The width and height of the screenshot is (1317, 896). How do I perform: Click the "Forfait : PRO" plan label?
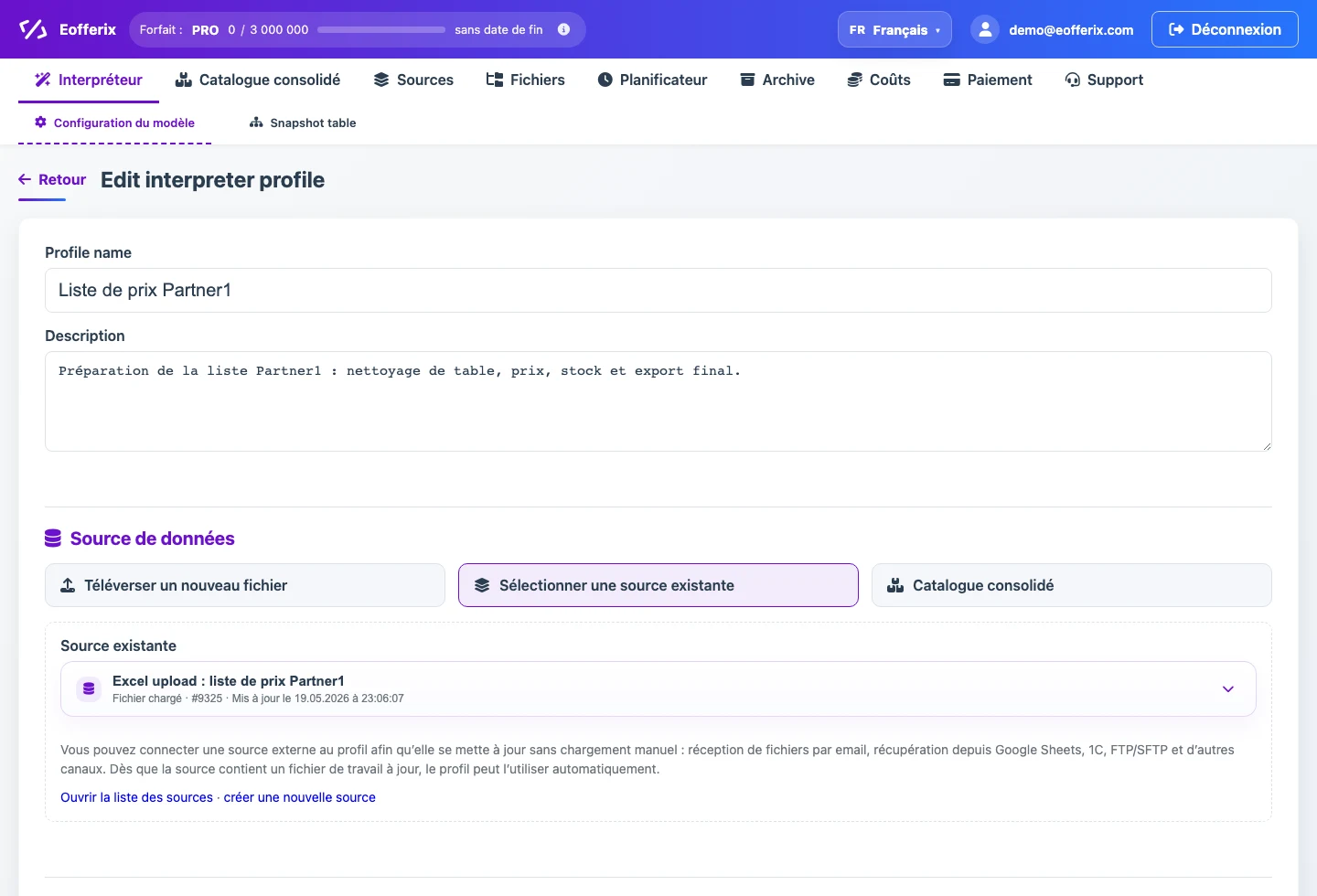[179, 30]
